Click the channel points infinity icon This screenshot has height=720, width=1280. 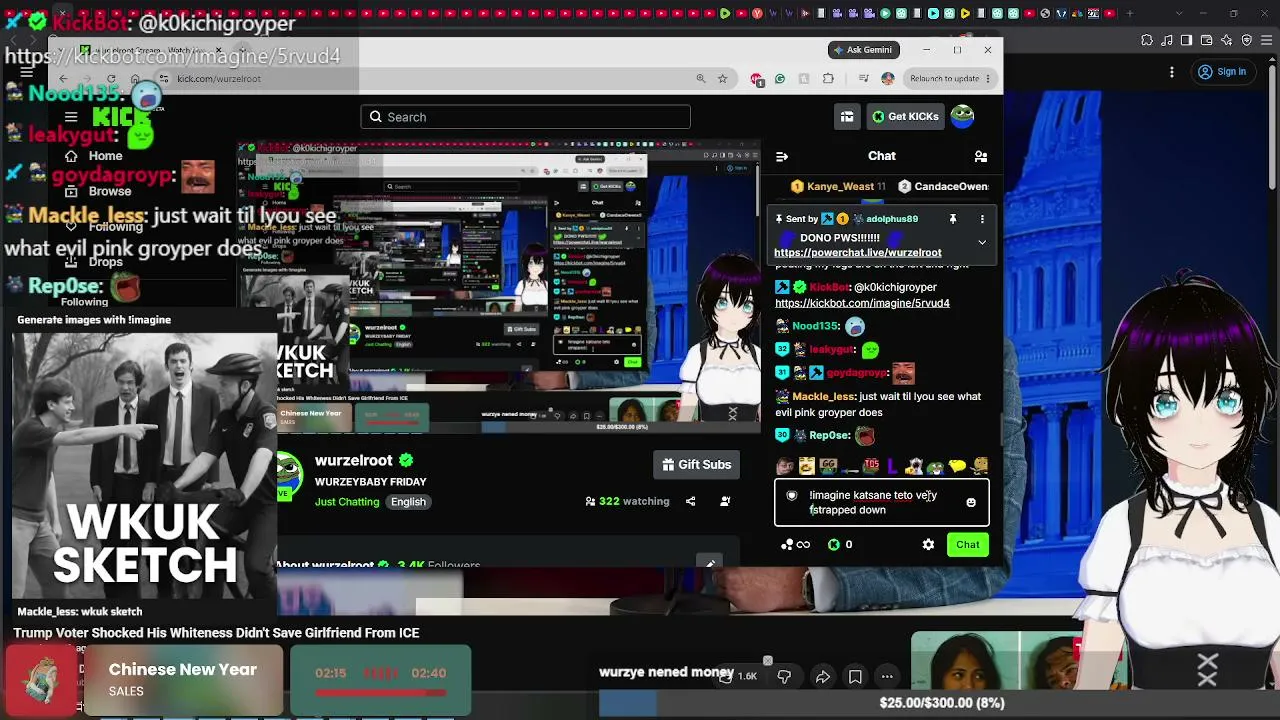tap(796, 544)
